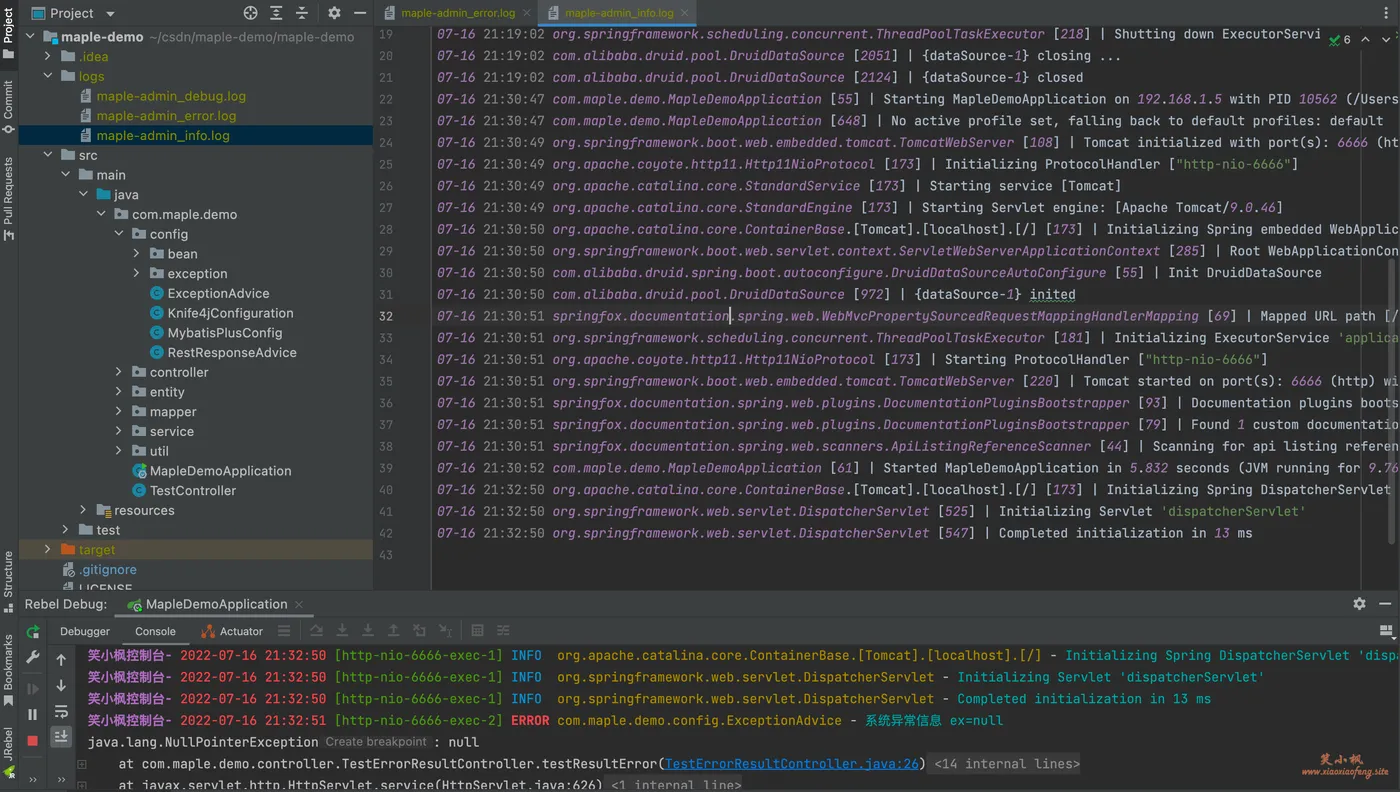Select .gitignore file
The height and width of the screenshot is (792, 1400).
[108, 570]
